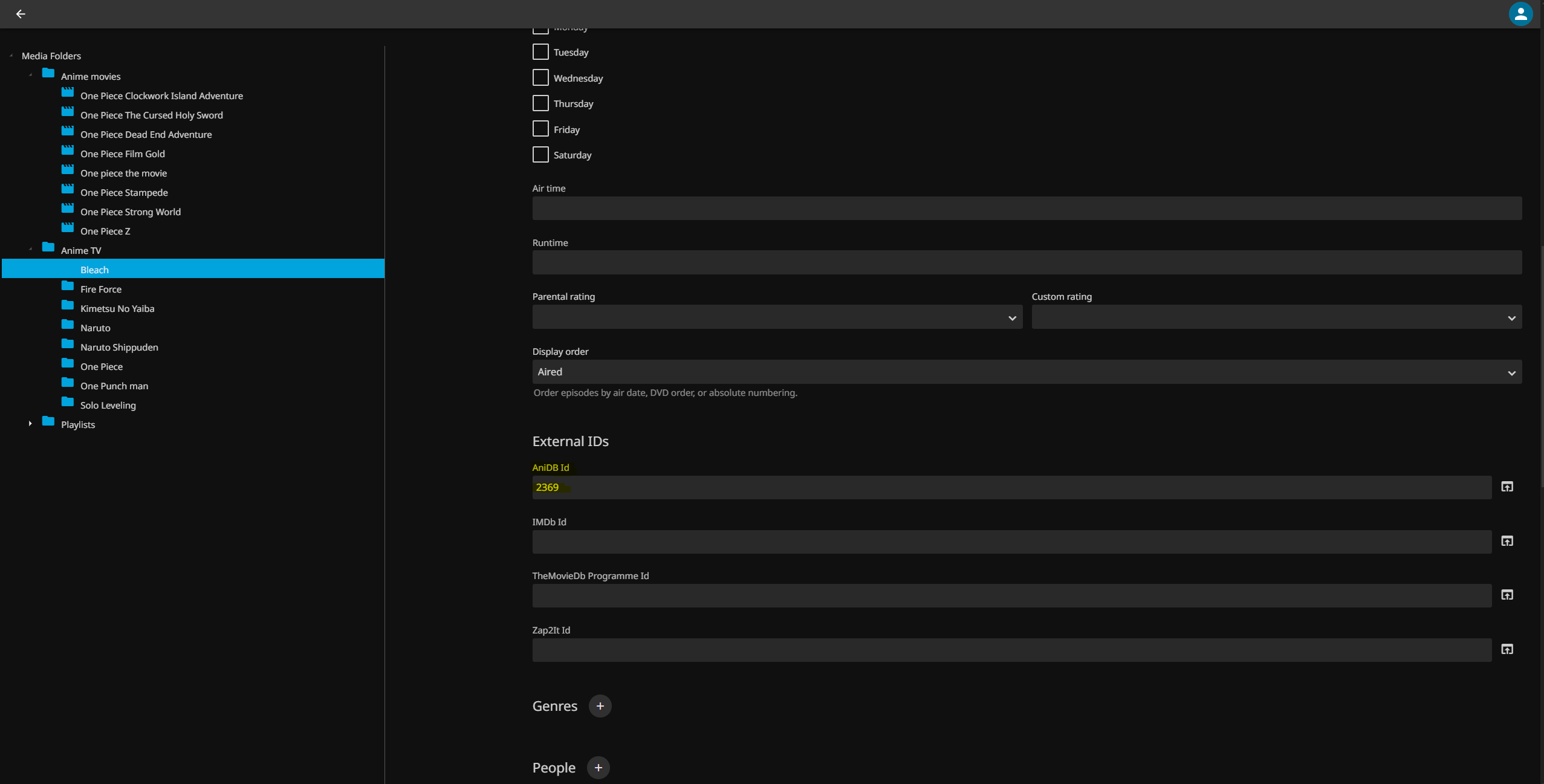The width and height of the screenshot is (1544, 784).
Task: Open IMDb Id external link icon
Action: [1507, 541]
